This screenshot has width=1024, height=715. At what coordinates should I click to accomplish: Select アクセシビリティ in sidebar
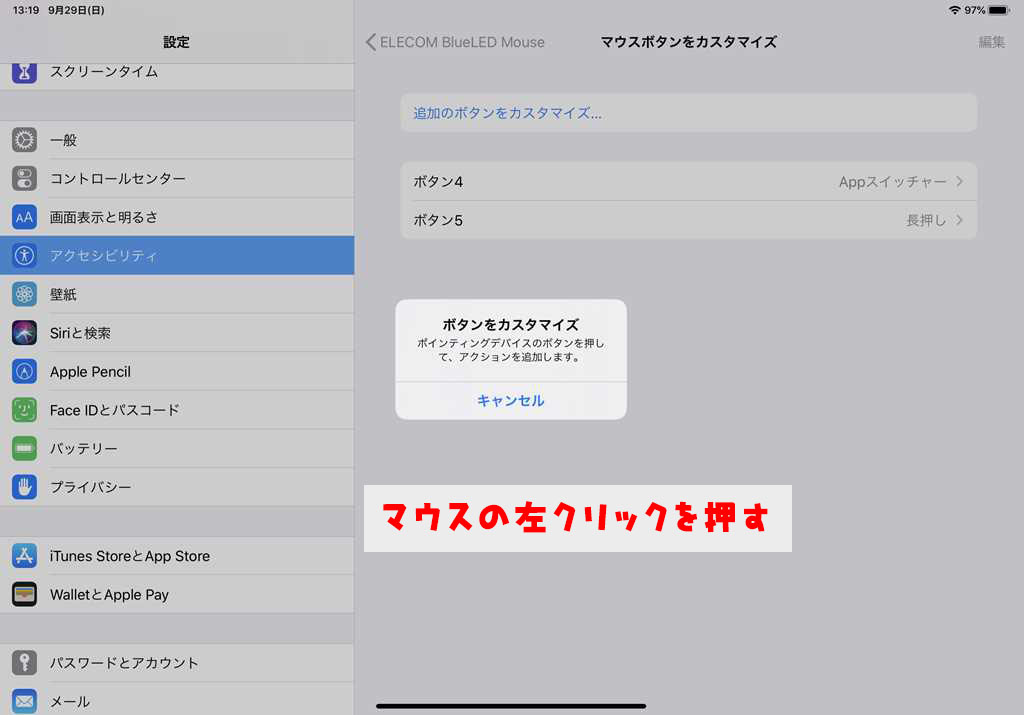pyautogui.click(x=177, y=255)
